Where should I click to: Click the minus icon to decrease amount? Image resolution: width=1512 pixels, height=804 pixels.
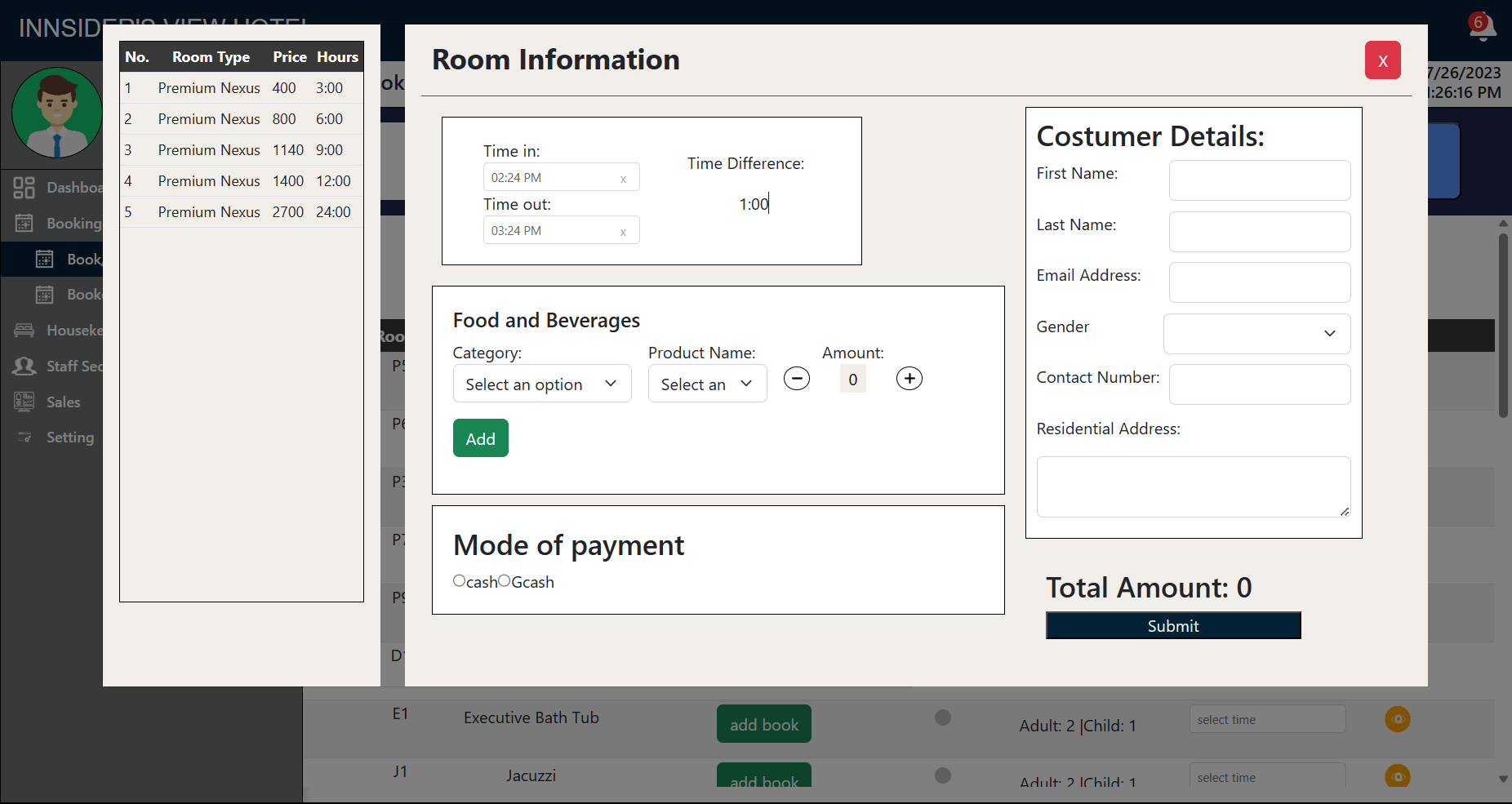796,379
